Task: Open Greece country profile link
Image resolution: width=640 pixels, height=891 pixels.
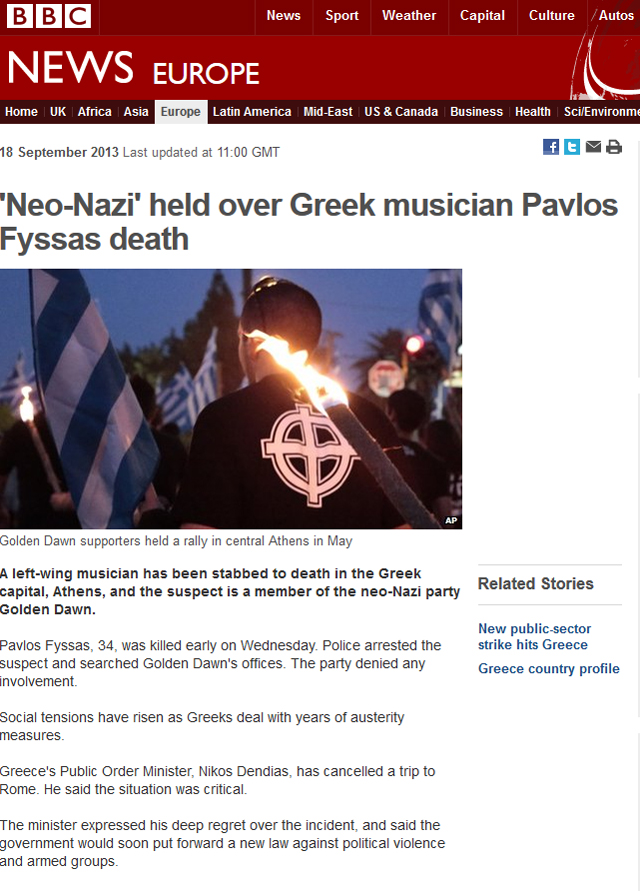Action: [x=548, y=669]
